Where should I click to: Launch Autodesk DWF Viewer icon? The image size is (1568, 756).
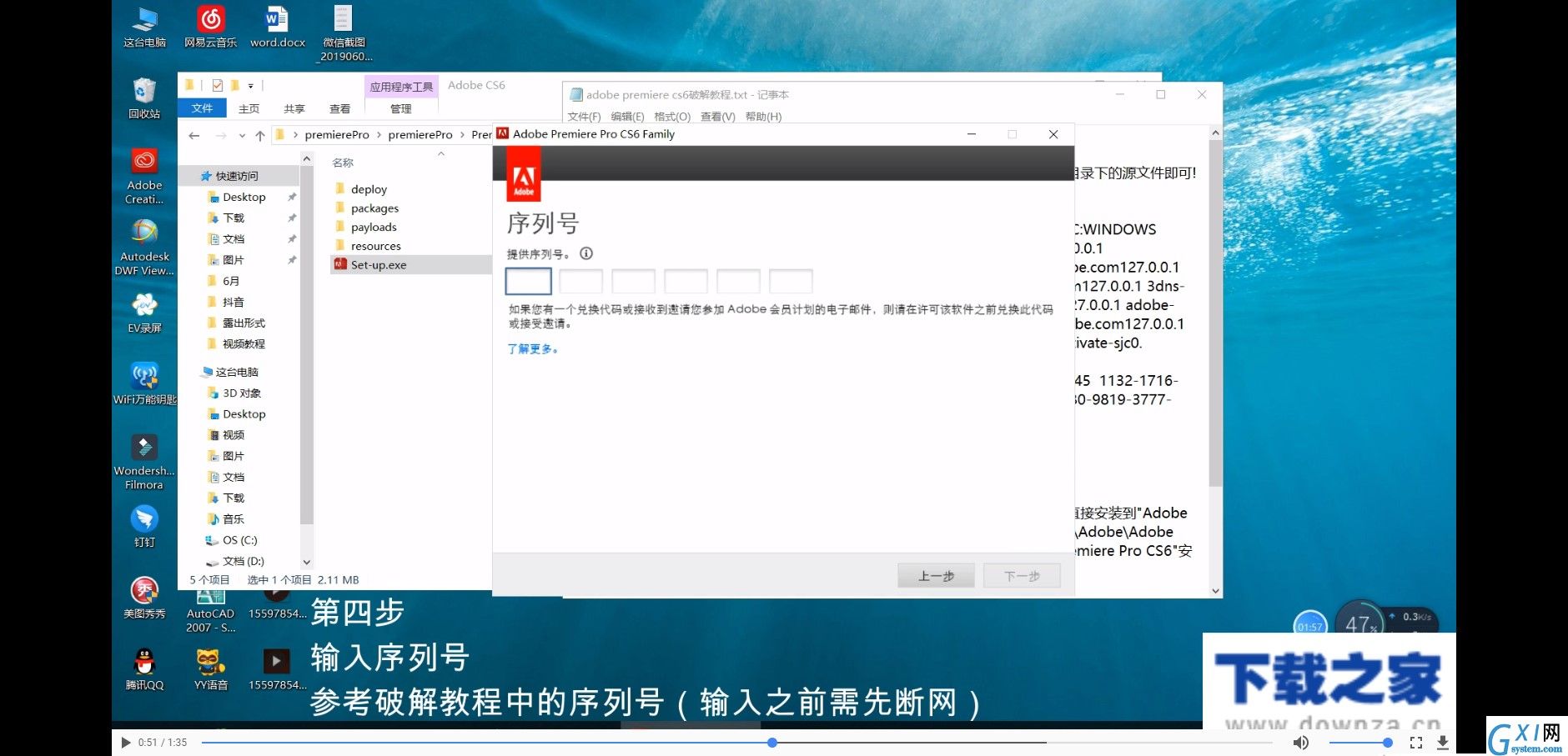click(144, 247)
